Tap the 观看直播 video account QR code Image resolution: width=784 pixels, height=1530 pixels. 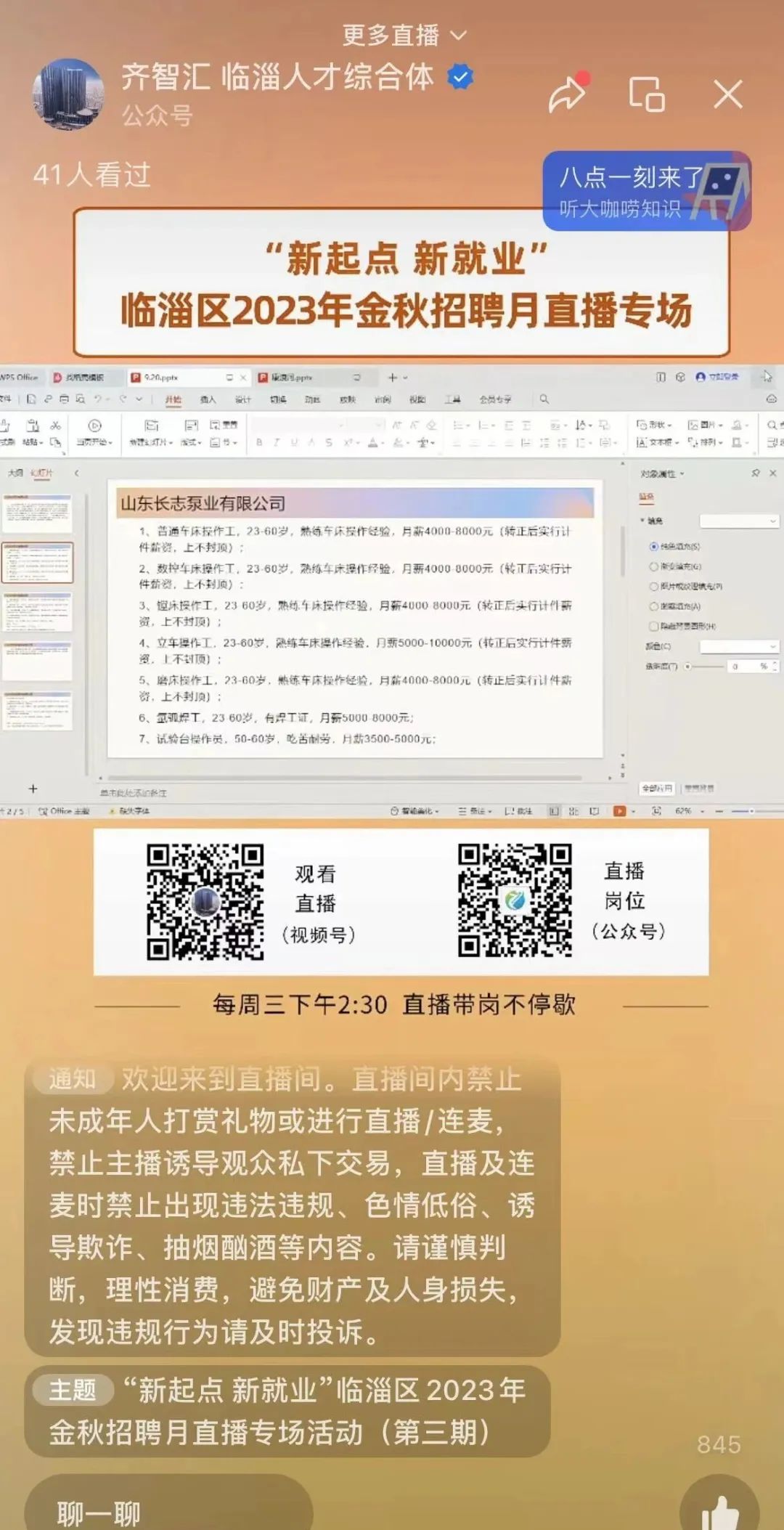[x=205, y=902]
